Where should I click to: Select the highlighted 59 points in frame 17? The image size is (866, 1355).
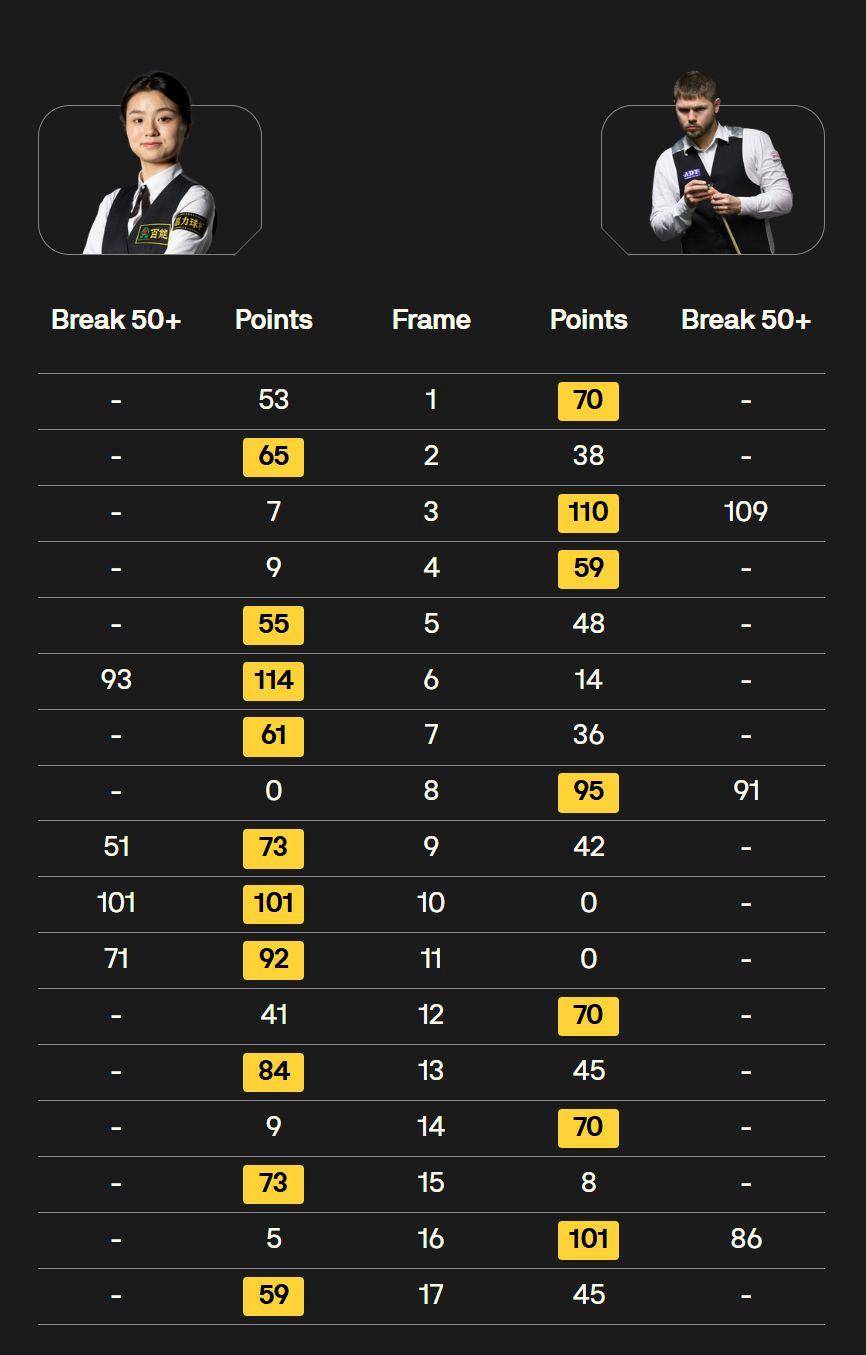click(x=273, y=1296)
